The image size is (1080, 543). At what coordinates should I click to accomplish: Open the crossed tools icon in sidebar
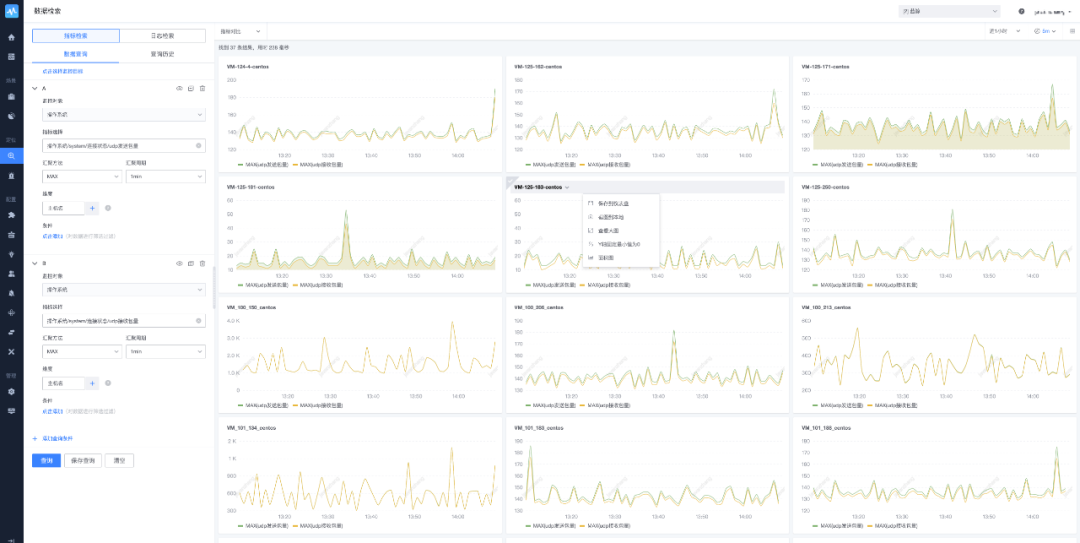point(11,351)
